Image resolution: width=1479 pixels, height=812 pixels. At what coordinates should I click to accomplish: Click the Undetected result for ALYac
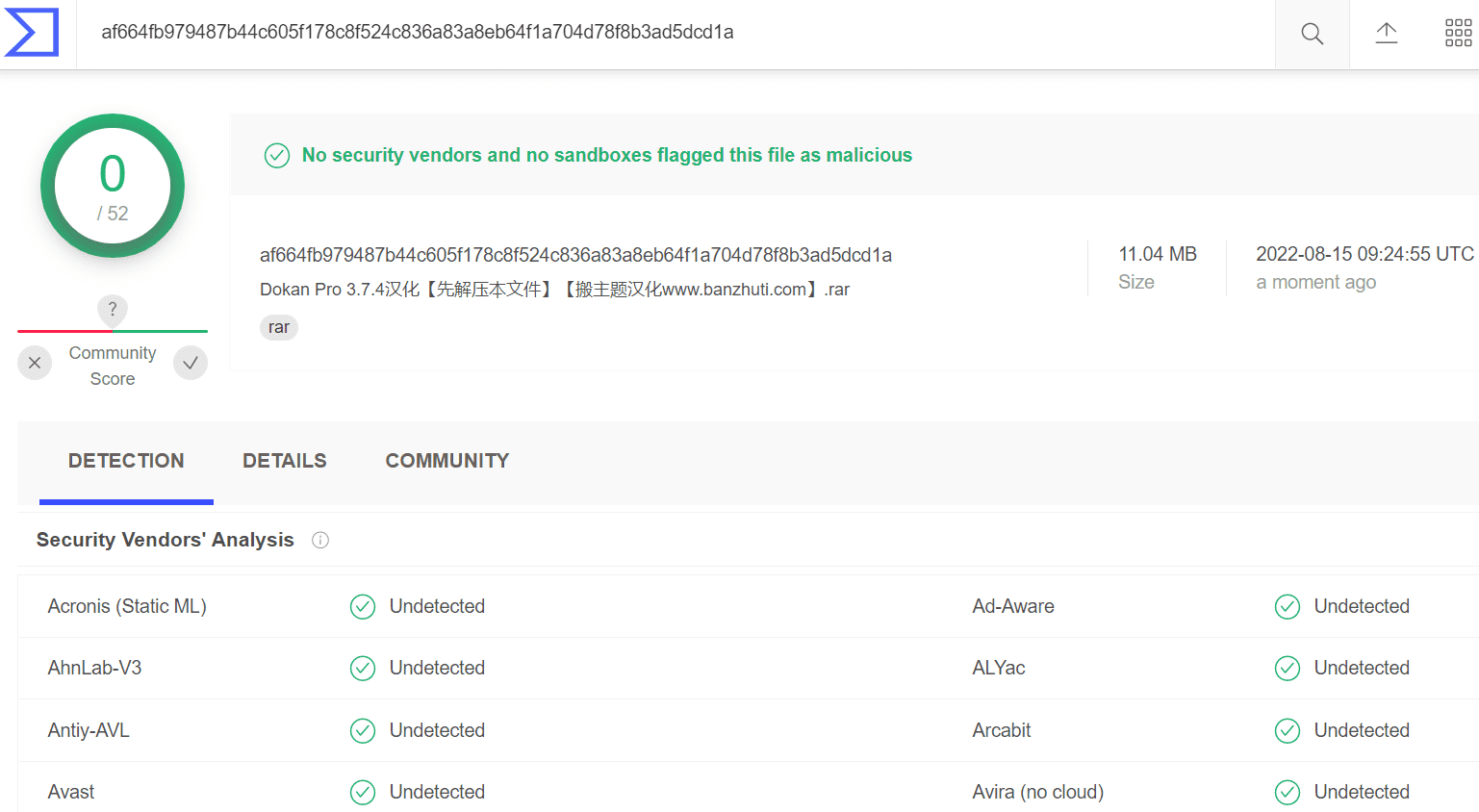tap(1362, 669)
